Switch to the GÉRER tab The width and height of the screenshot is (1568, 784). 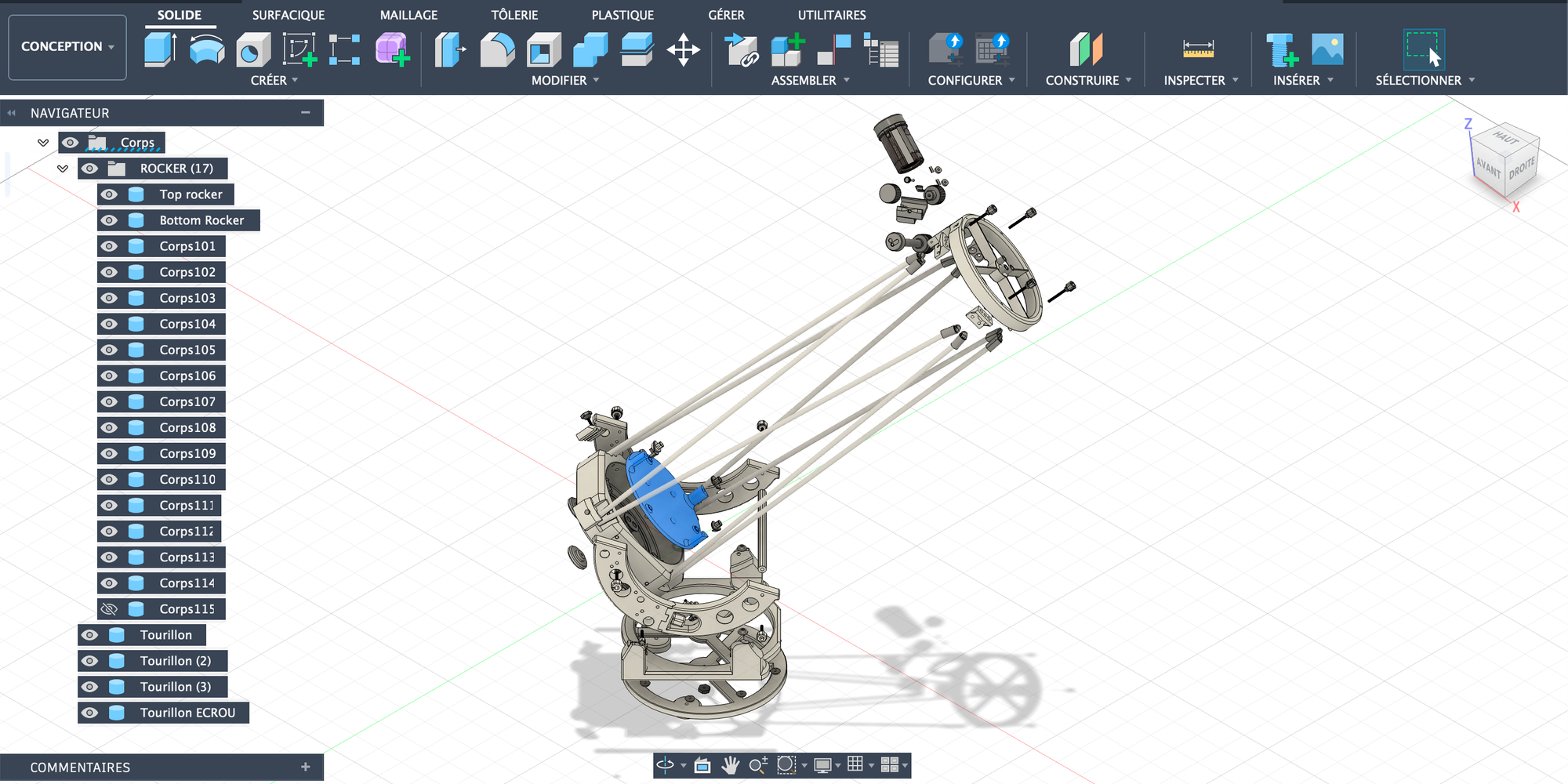(x=727, y=15)
